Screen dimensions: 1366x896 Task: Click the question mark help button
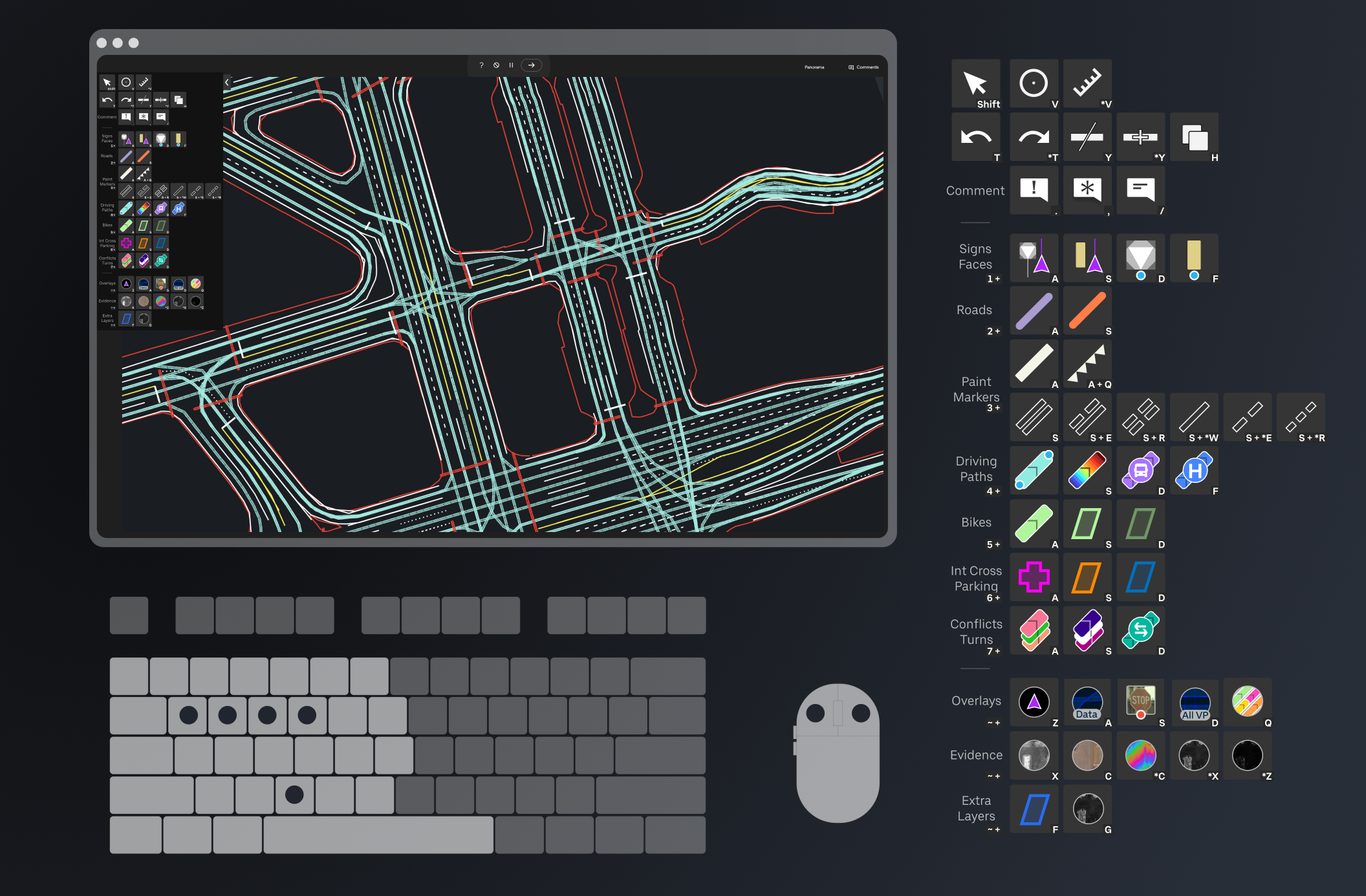click(x=481, y=65)
